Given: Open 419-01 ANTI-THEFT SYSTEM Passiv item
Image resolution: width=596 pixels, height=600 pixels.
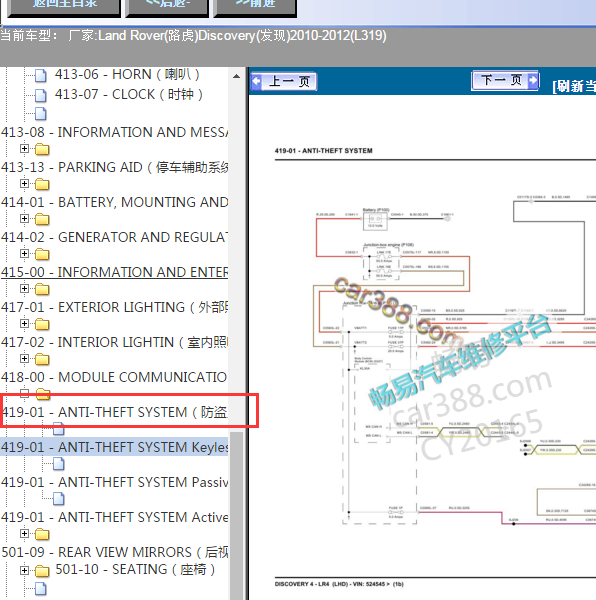Looking at the screenshot, I should tap(114, 482).
